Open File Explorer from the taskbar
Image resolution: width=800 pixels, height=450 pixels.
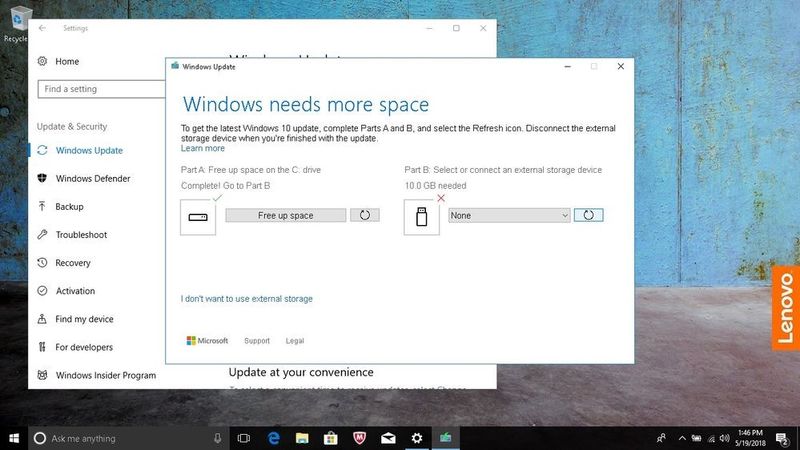pyautogui.click(x=302, y=438)
